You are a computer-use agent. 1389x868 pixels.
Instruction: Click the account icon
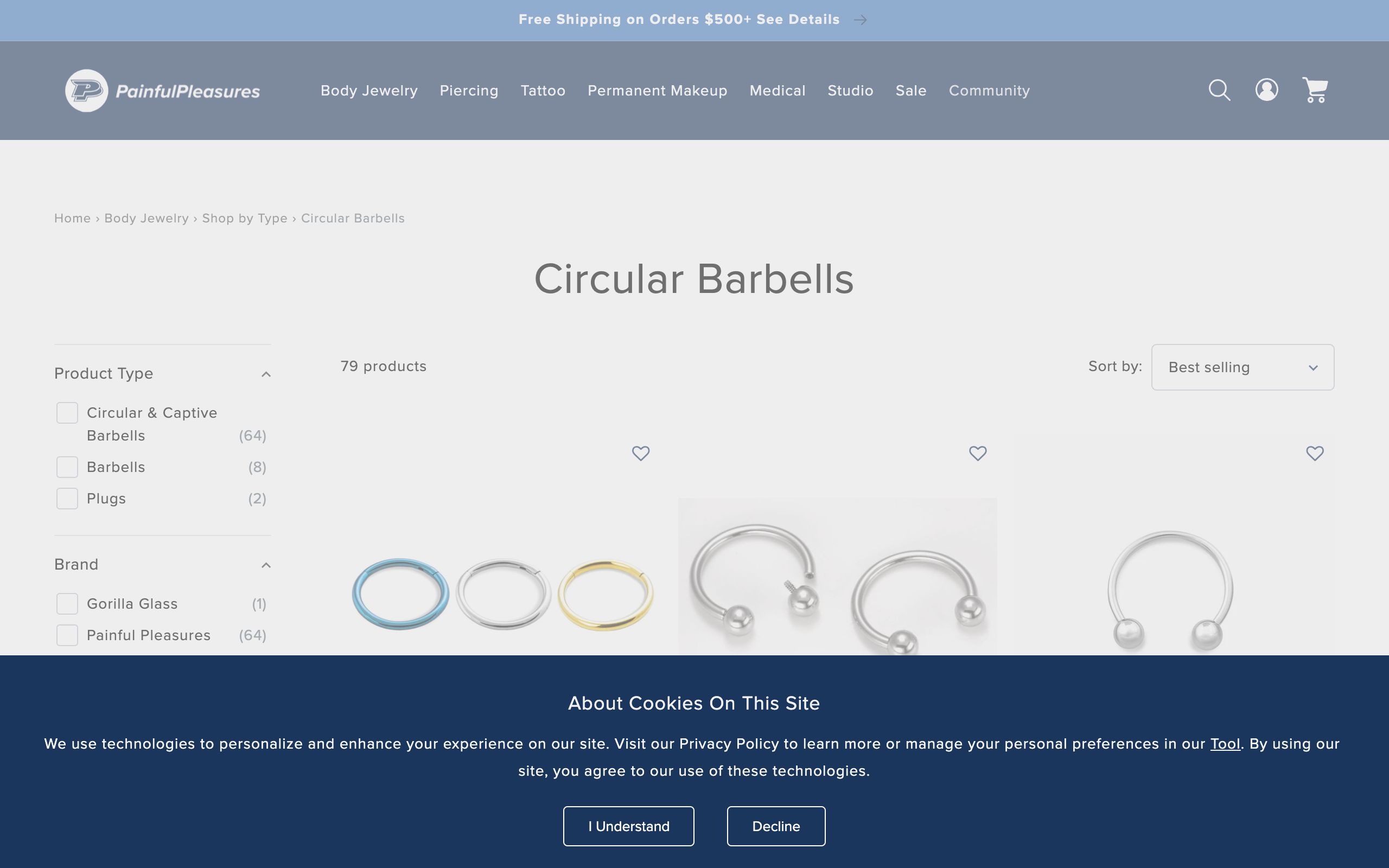point(1267,90)
